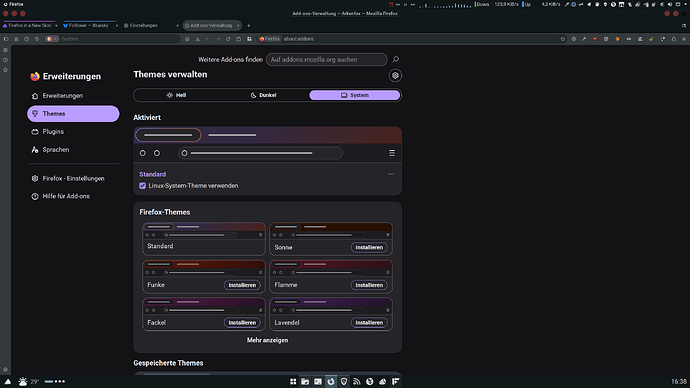The width and height of the screenshot is (690, 388).
Task: Open Firefox application hamburger menu
Action: 684,39
